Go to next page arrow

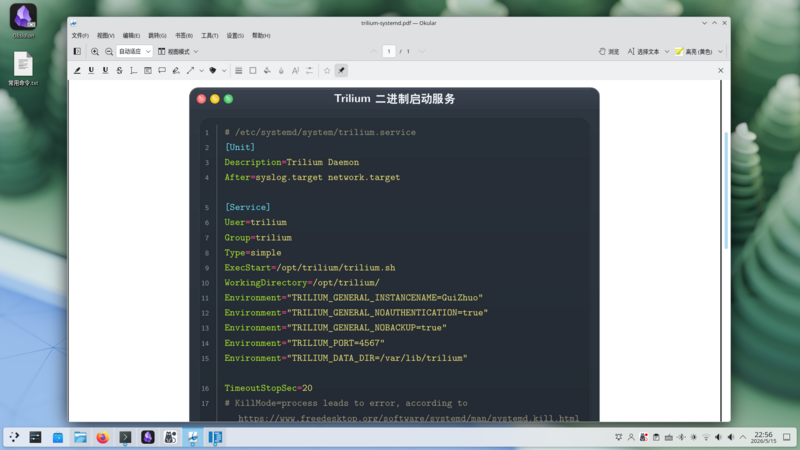(x=422, y=52)
